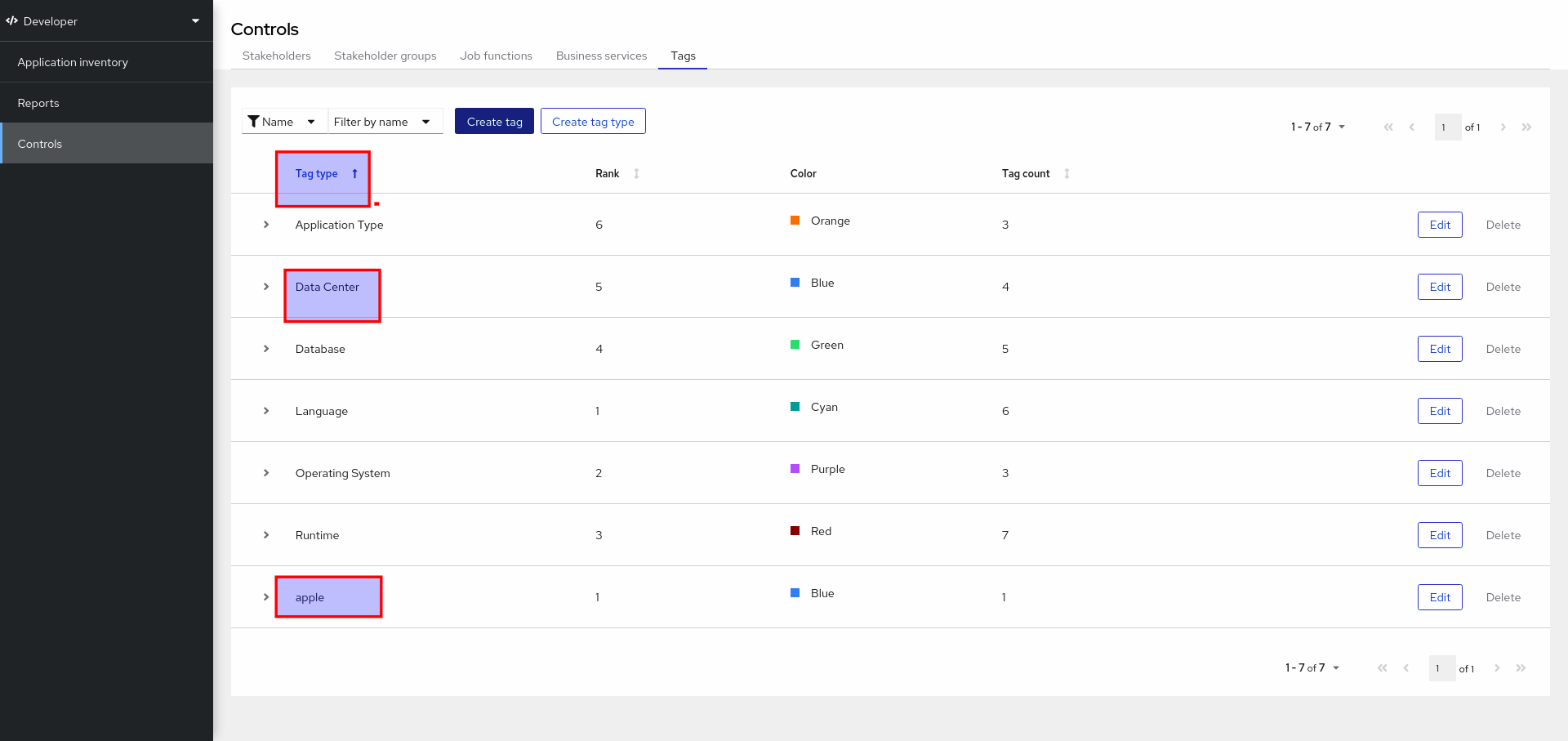Go to next page in top pagination
The height and width of the screenshot is (741, 1568).
1503,127
